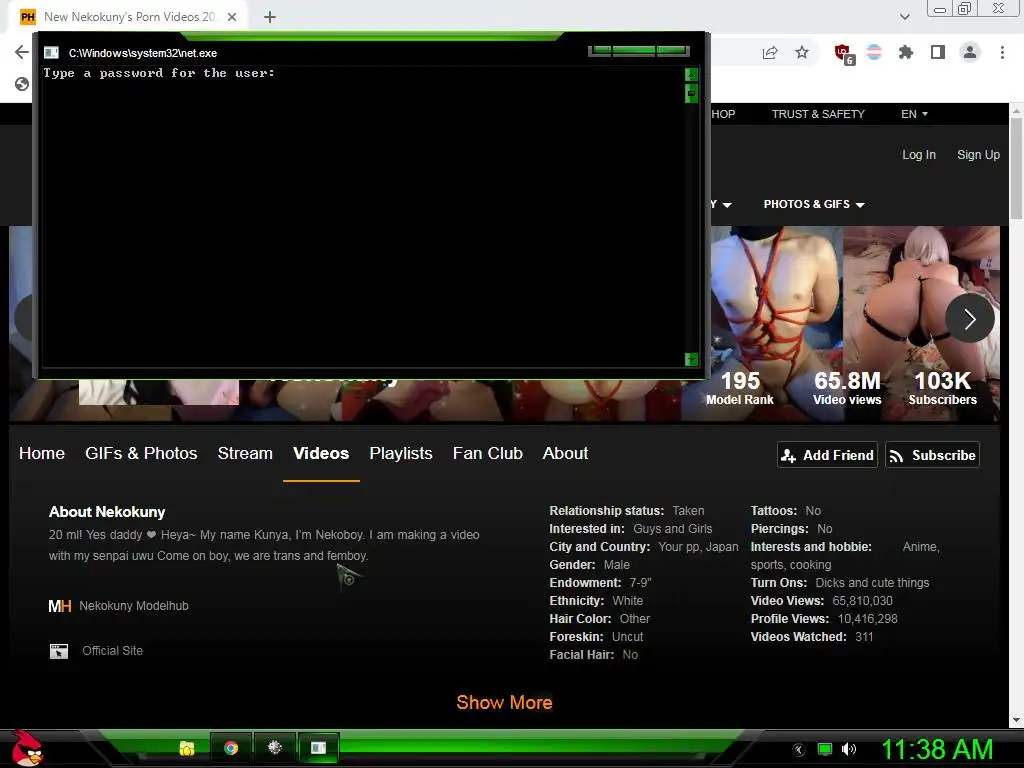Click the share page icon in address bar
This screenshot has height=768, width=1024.
(770, 52)
